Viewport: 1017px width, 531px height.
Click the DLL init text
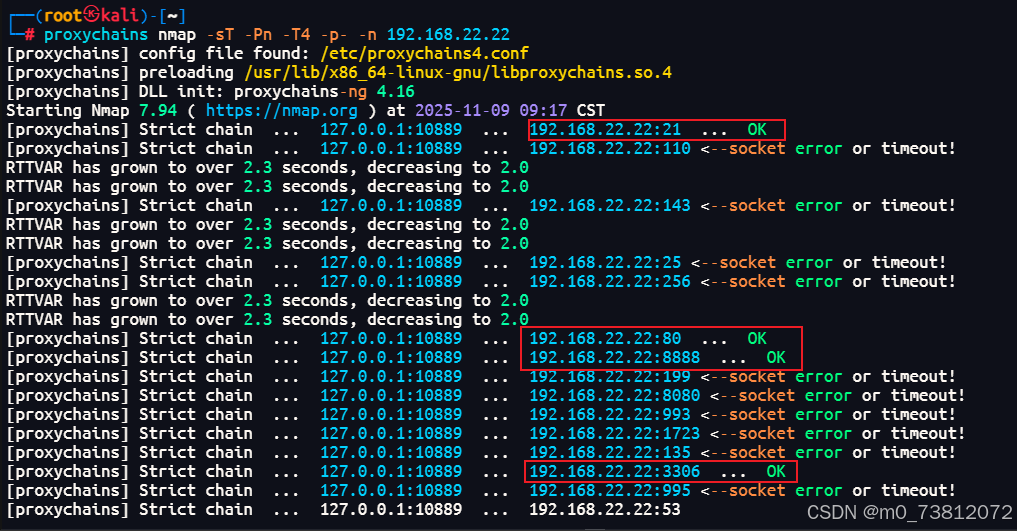(x=182, y=91)
